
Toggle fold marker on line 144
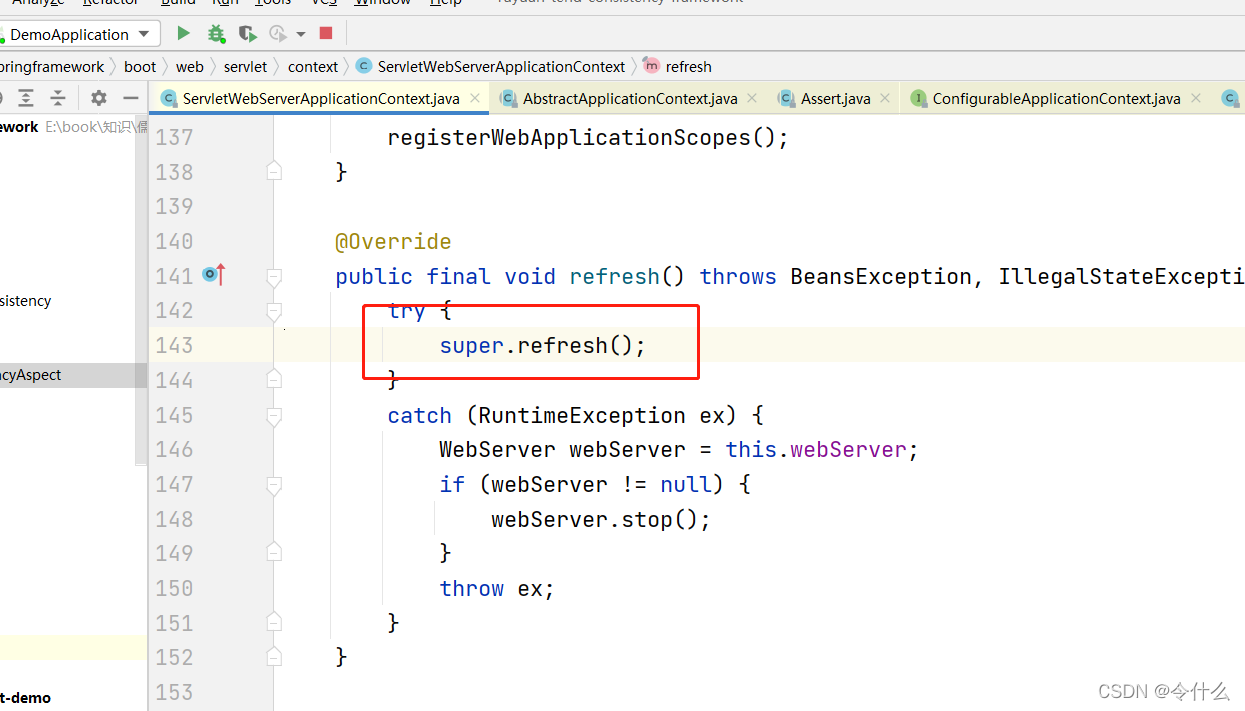pyautogui.click(x=274, y=379)
